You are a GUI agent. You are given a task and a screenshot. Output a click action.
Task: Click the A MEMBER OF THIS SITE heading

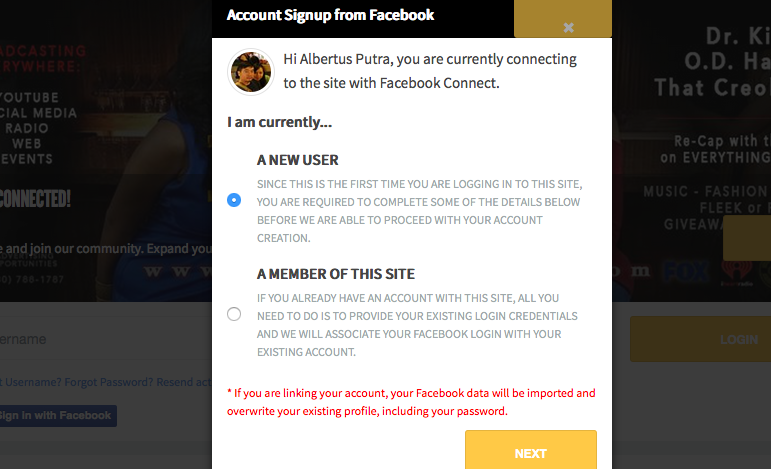(336, 274)
